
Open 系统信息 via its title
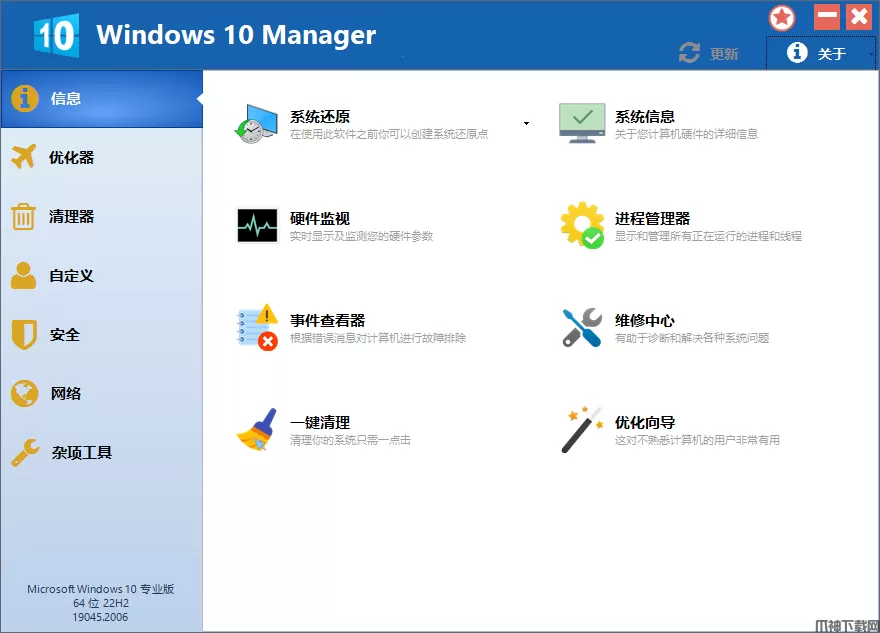click(645, 117)
